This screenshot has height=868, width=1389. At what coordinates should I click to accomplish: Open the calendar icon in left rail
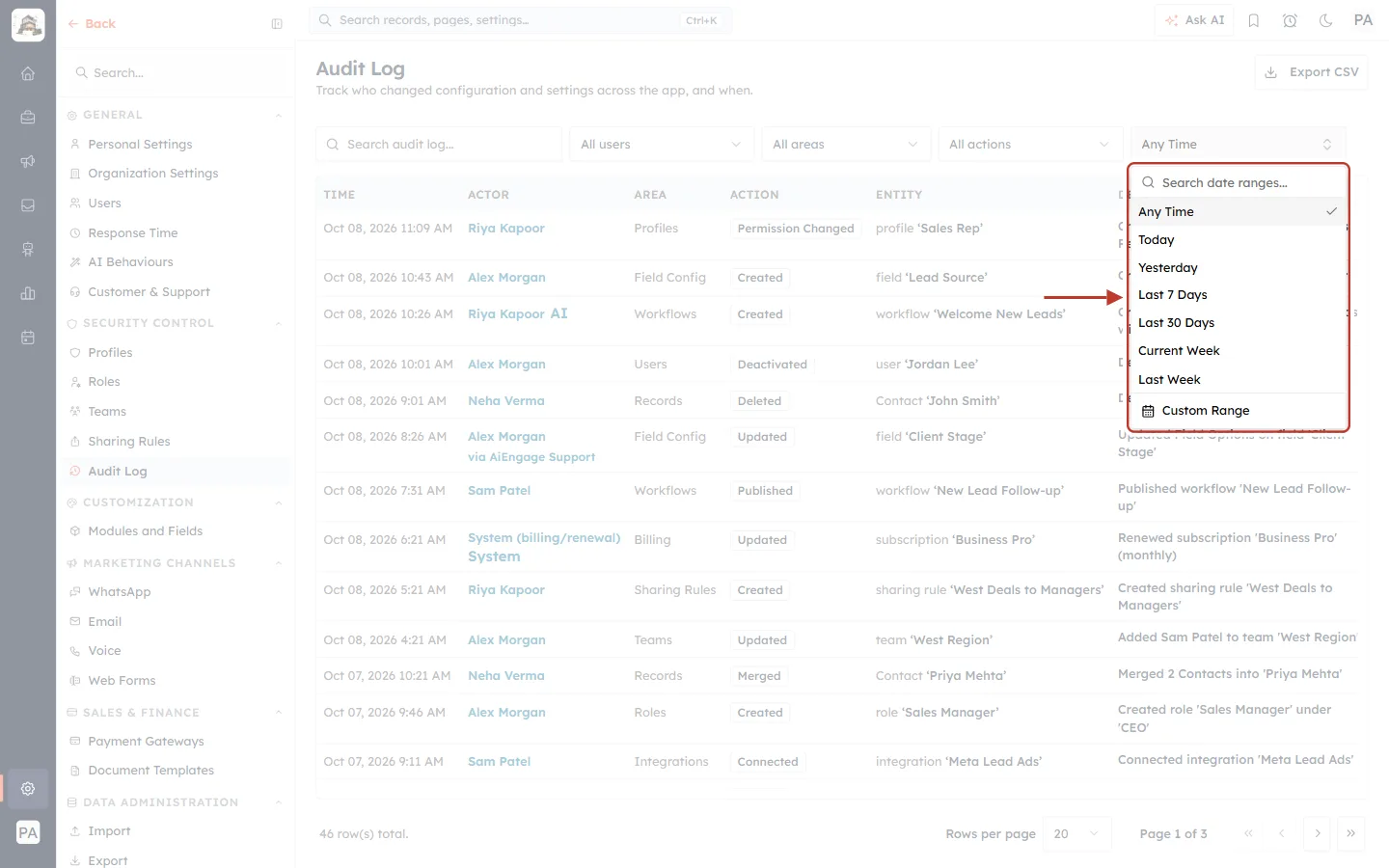tap(28, 338)
